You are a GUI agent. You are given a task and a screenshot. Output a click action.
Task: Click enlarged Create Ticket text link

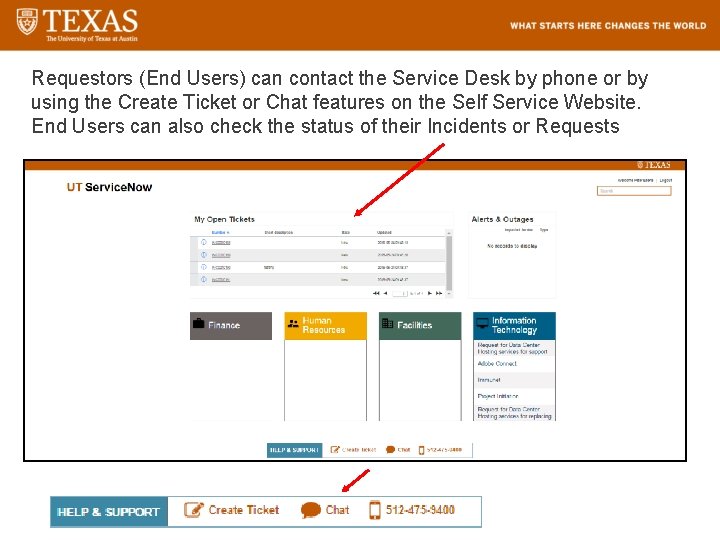click(243, 510)
